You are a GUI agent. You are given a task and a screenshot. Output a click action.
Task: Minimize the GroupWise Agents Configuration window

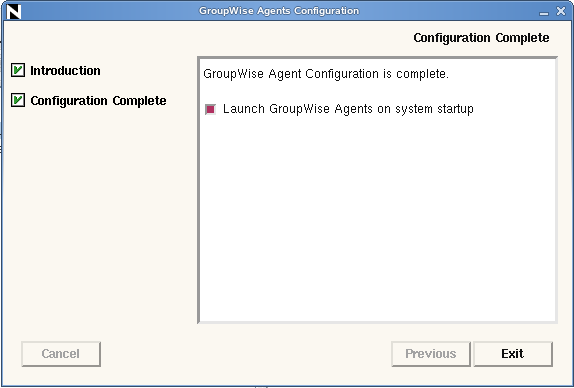(544, 12)
